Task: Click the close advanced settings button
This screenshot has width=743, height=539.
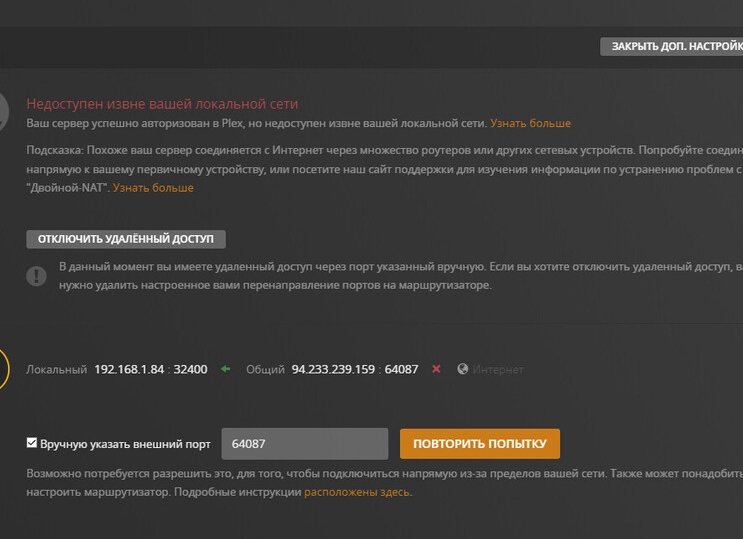Action: coord(671,46)
